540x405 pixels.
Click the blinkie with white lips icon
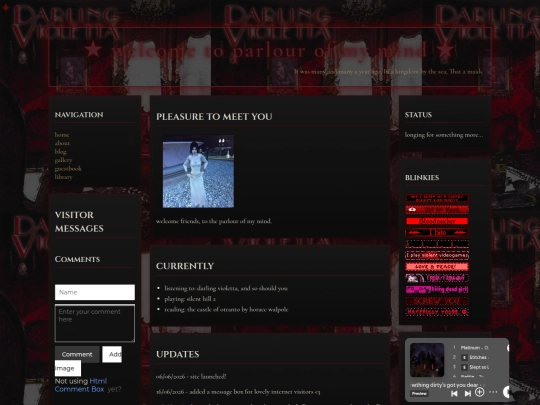(x=437, y=210)
